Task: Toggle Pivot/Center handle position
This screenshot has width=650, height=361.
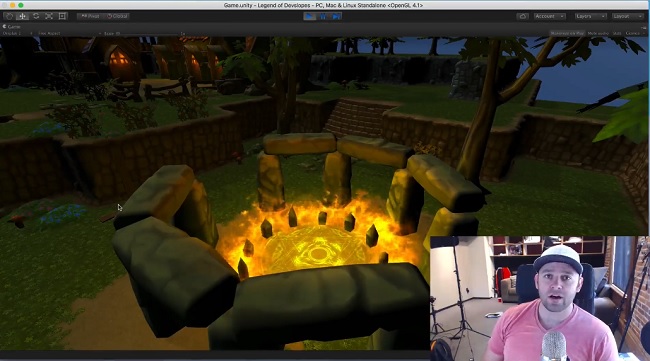Action: point(90,16)
